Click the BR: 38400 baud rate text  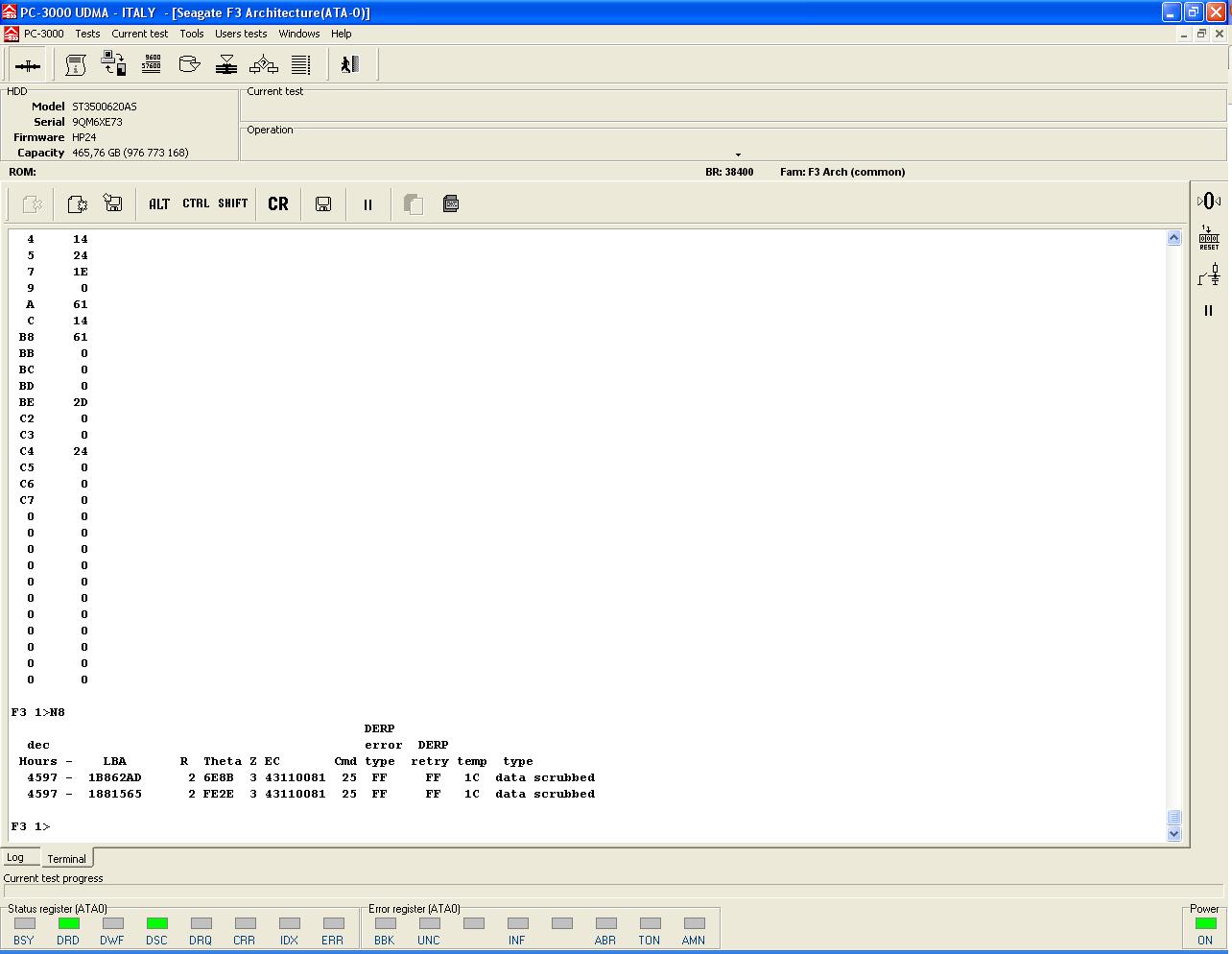729,172
